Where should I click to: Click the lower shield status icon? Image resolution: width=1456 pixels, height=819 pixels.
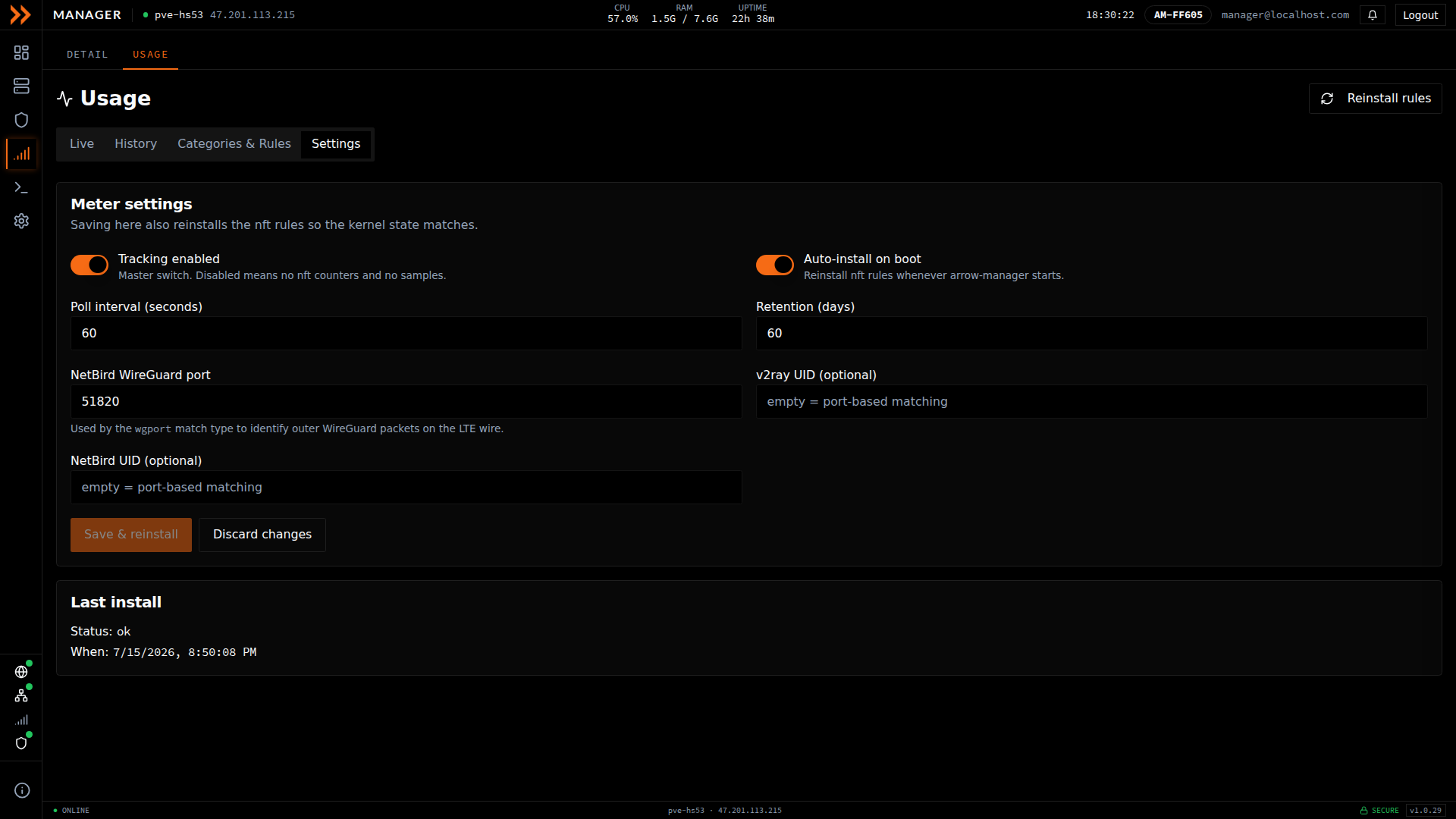coord(21,743)
